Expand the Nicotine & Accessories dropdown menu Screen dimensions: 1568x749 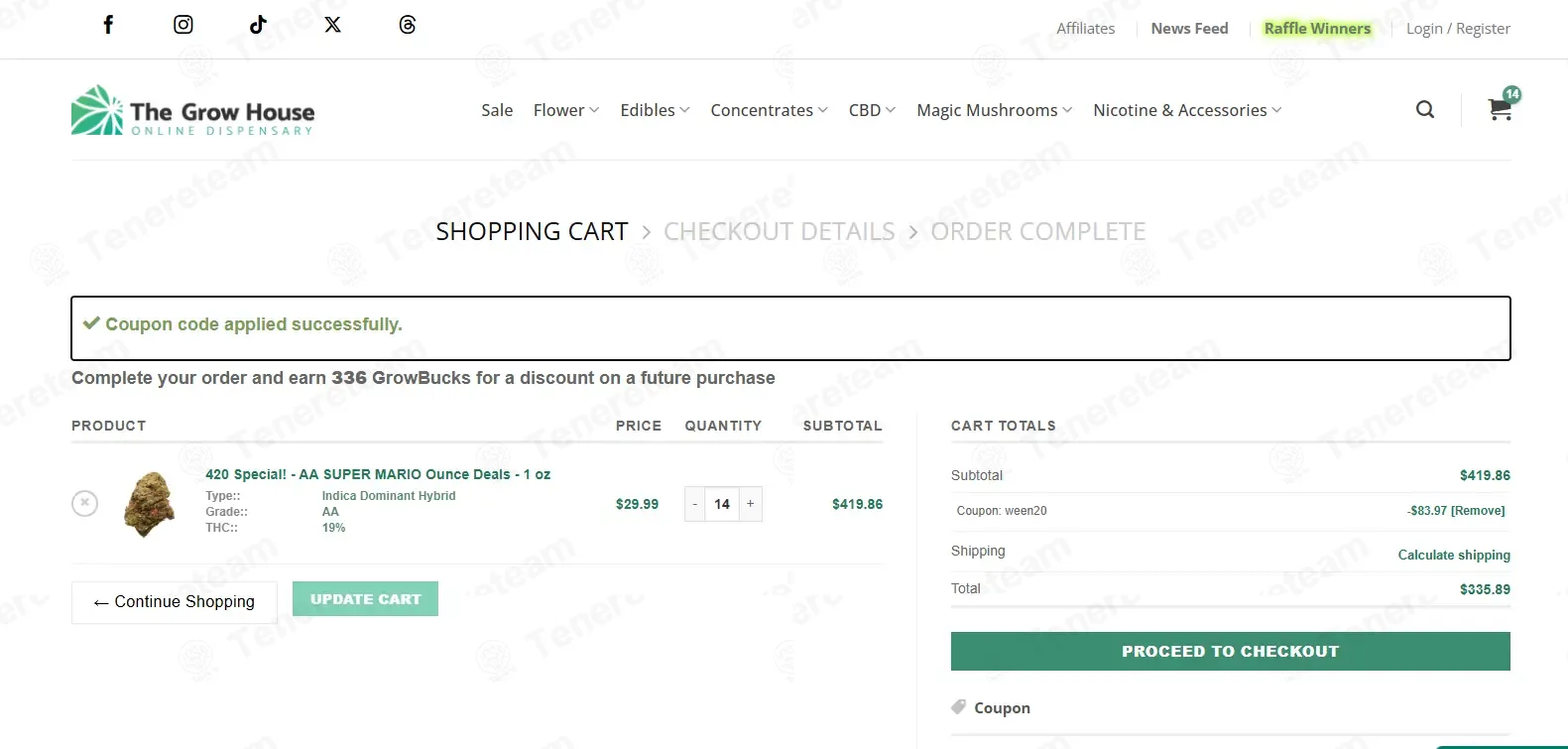pos(1187,110)
